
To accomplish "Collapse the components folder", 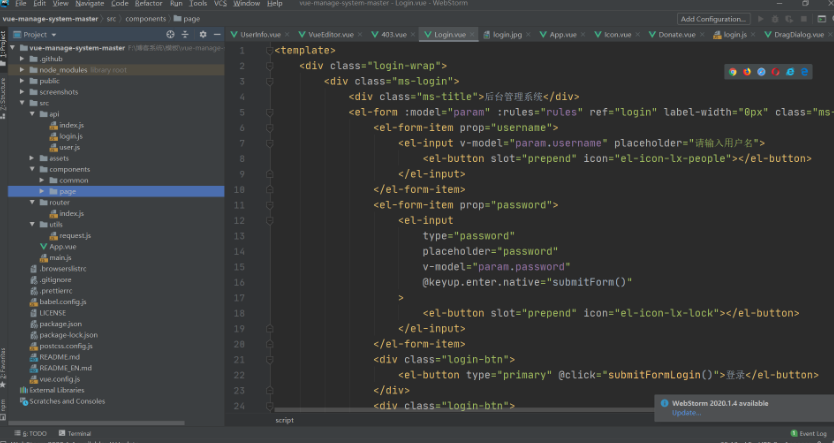I will click(32, 169).
